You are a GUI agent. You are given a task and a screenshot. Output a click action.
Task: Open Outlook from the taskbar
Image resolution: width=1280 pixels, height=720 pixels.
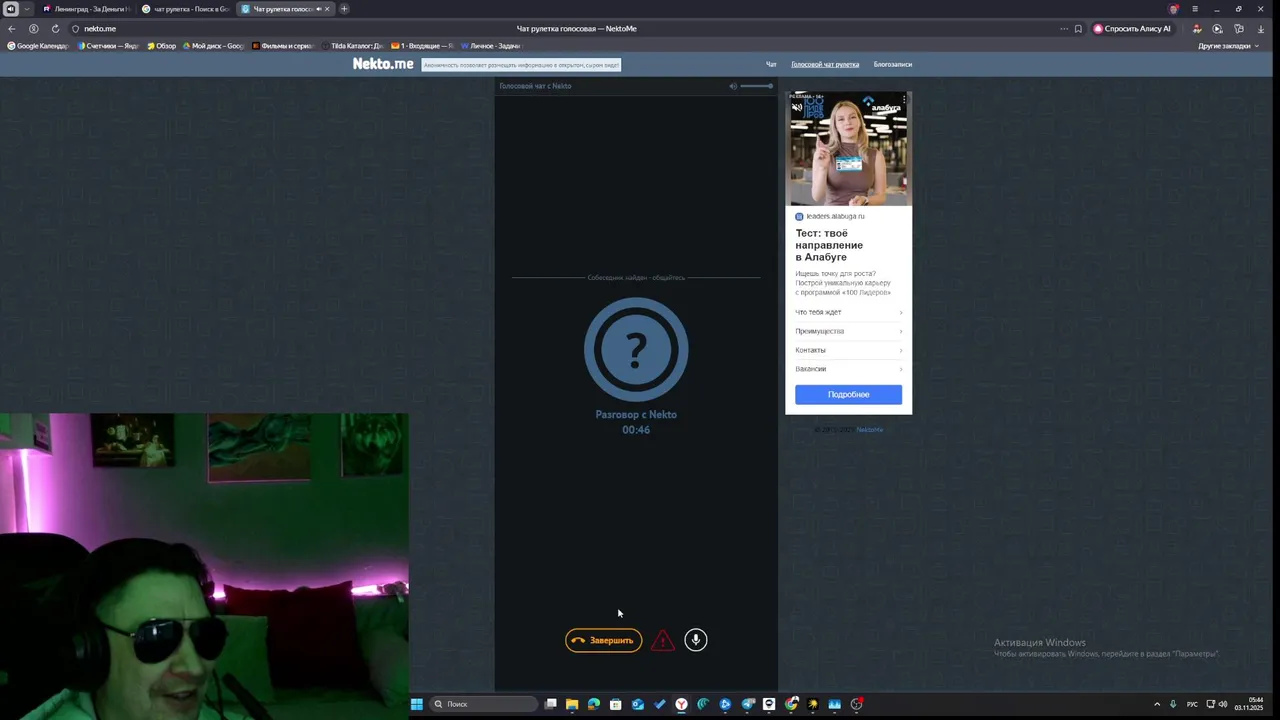pos(638,704)
